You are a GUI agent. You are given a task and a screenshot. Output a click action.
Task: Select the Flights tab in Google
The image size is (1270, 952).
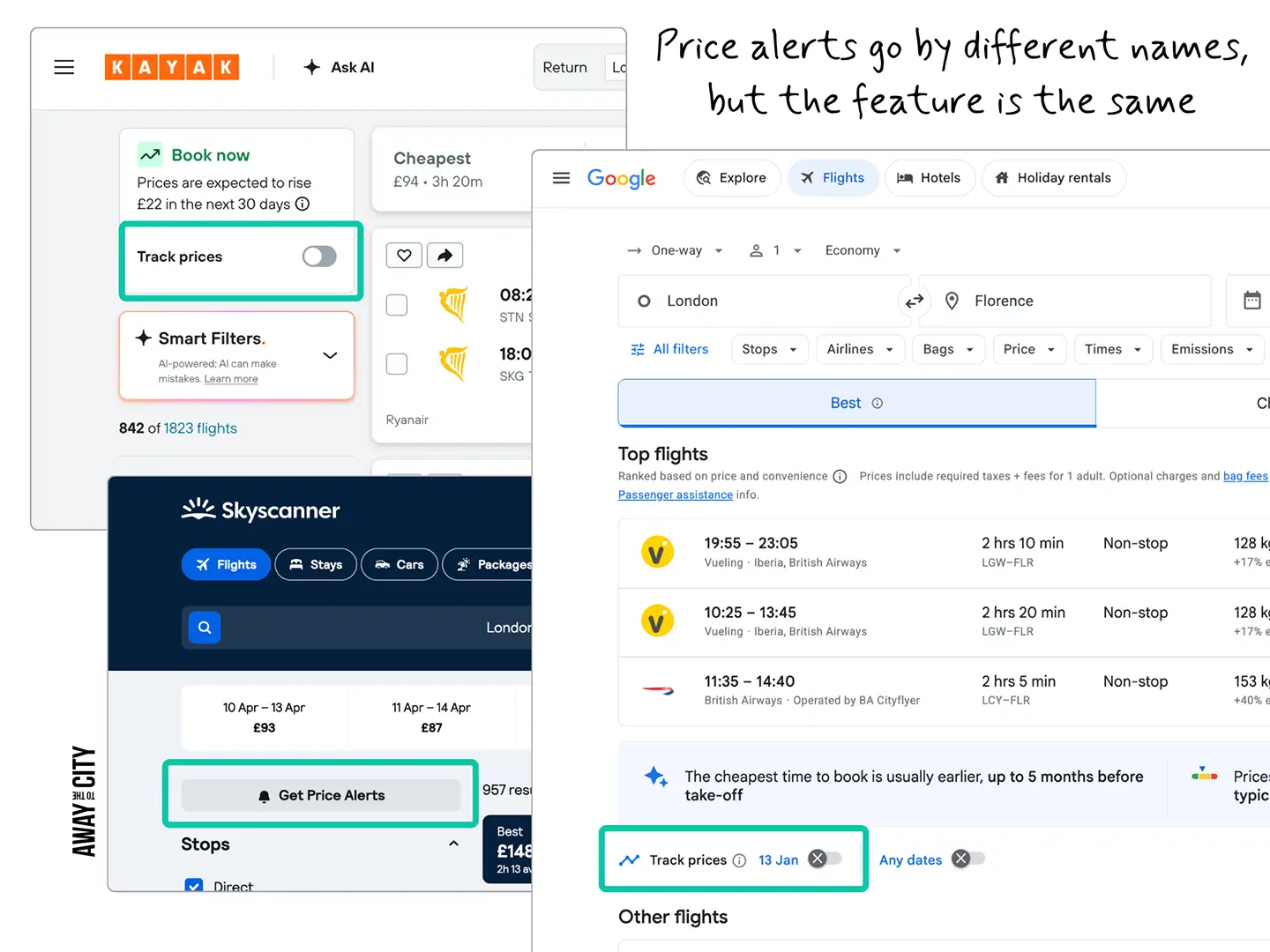point(833,178)
